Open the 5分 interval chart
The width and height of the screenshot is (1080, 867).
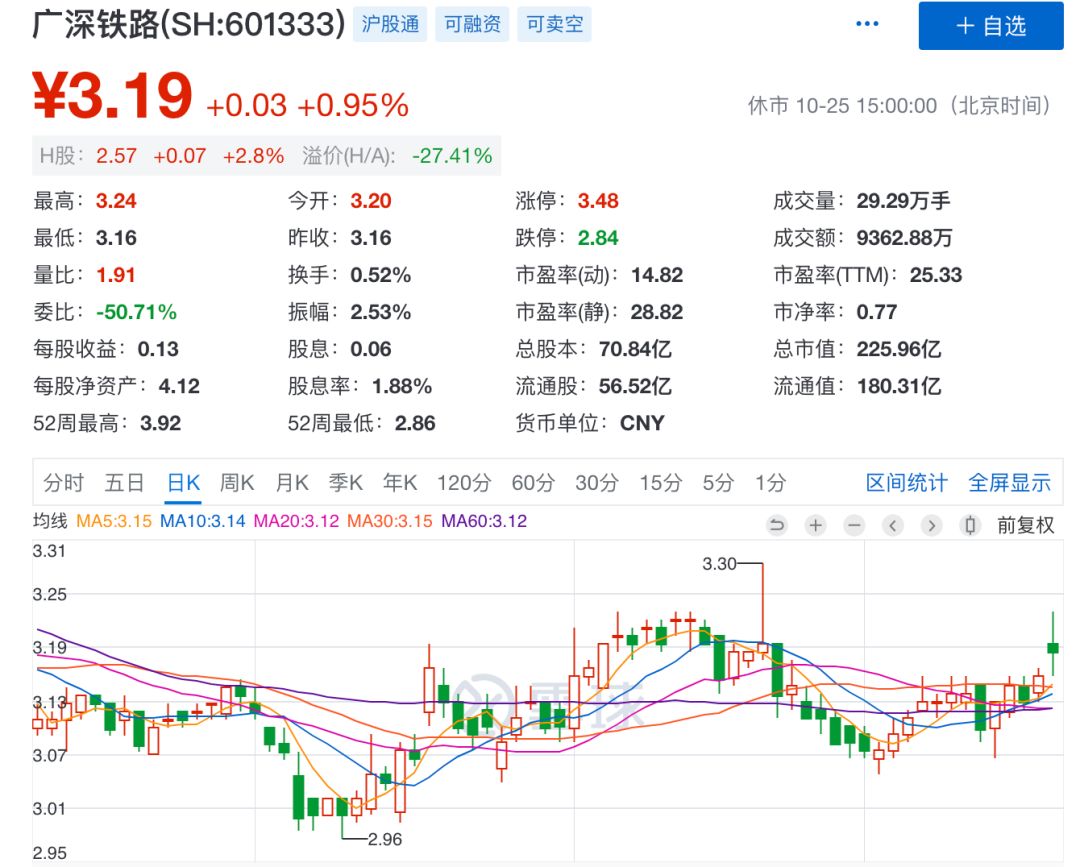[718, 483]
